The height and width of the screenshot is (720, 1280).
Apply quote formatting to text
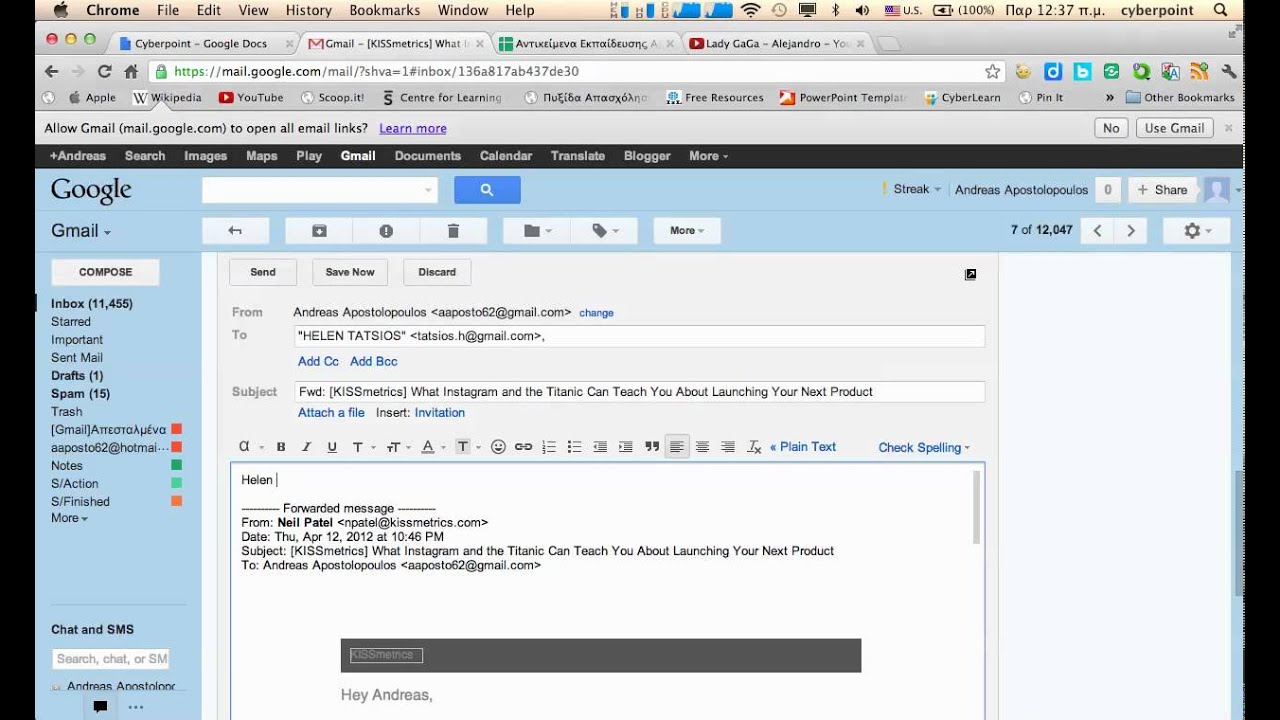pyautogui.click(x=652, y=447)
